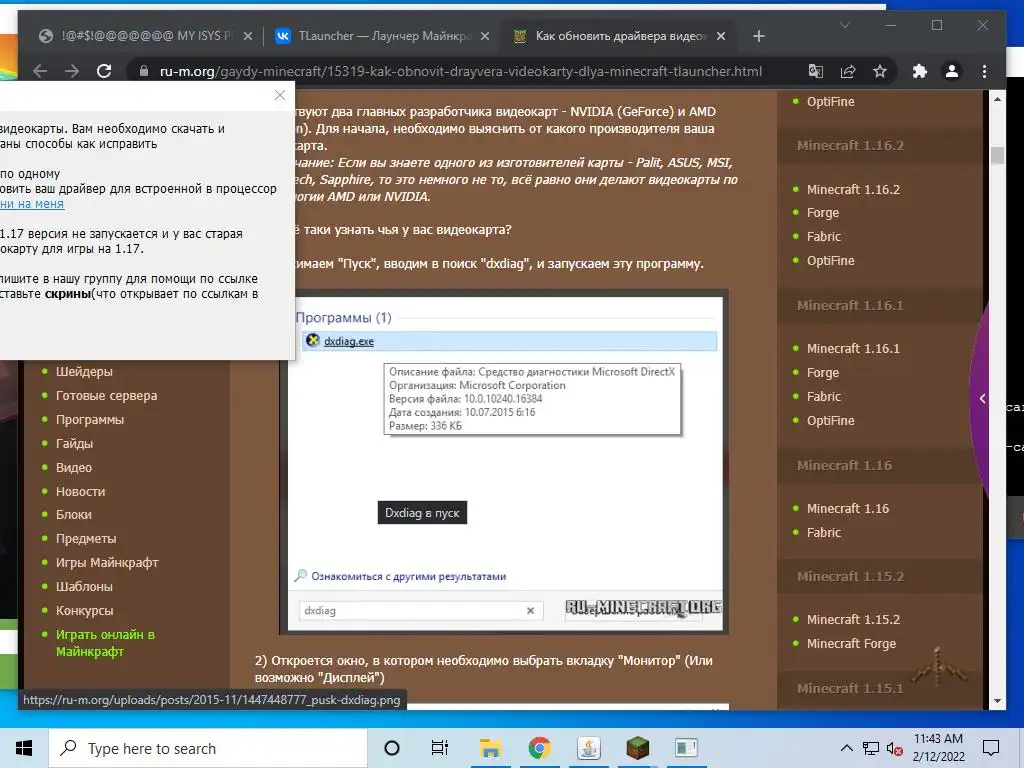Open the Windows Start menu
Image resolution: width=1024 pixels, height=768 pixels.
pos(24,748)
